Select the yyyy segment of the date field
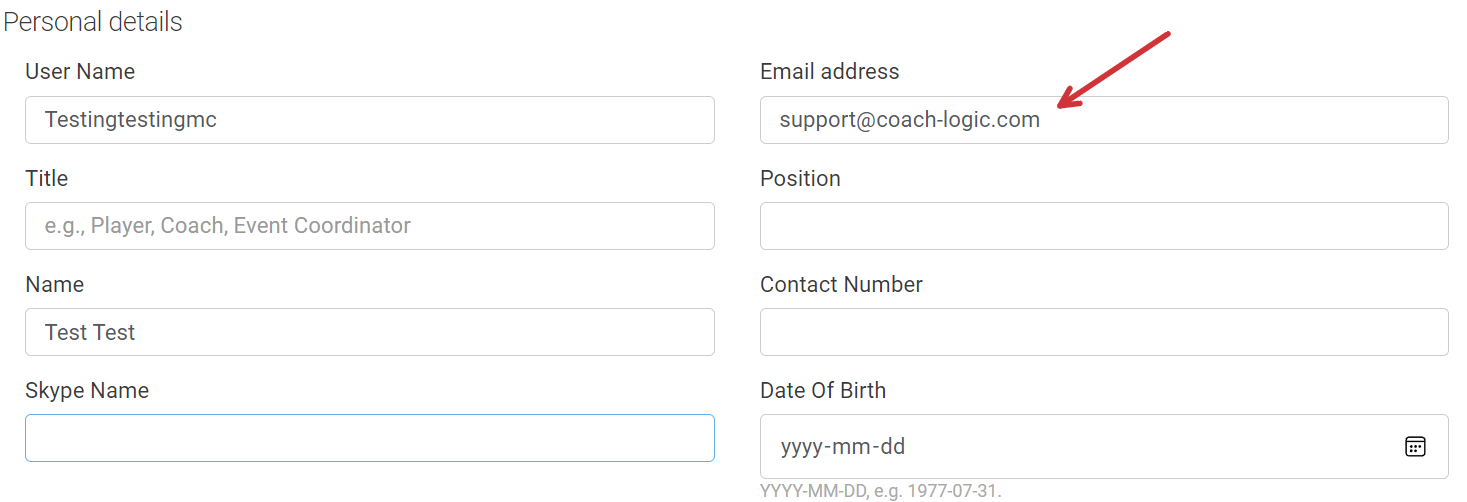1467x502 pixels. pyautogui.click(x=800, y=447)
